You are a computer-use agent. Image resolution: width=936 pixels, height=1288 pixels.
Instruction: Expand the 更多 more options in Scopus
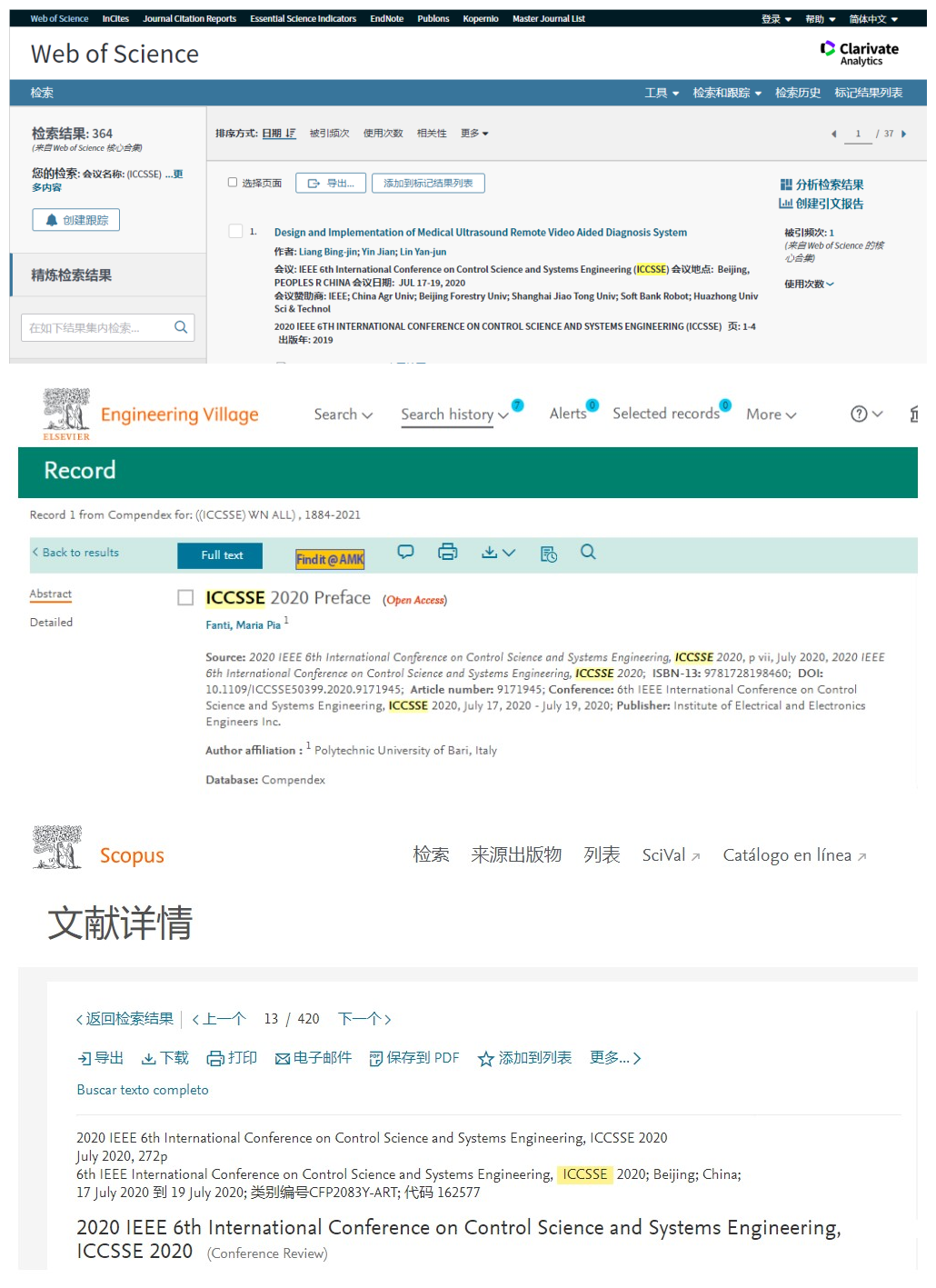(615, 1058)
